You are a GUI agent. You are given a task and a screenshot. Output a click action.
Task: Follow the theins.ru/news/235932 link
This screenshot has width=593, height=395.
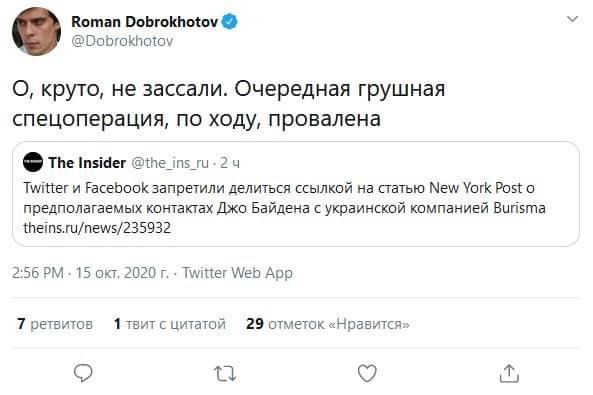point(97,228)
